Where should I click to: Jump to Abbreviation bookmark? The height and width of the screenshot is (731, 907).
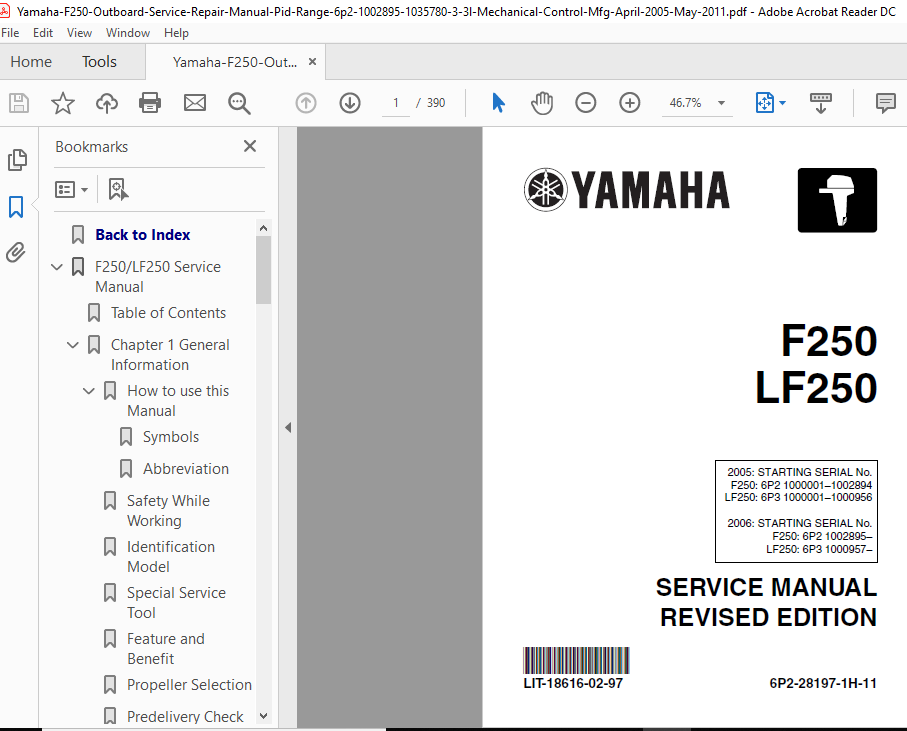pyautogui.click(x=186, y=468)
